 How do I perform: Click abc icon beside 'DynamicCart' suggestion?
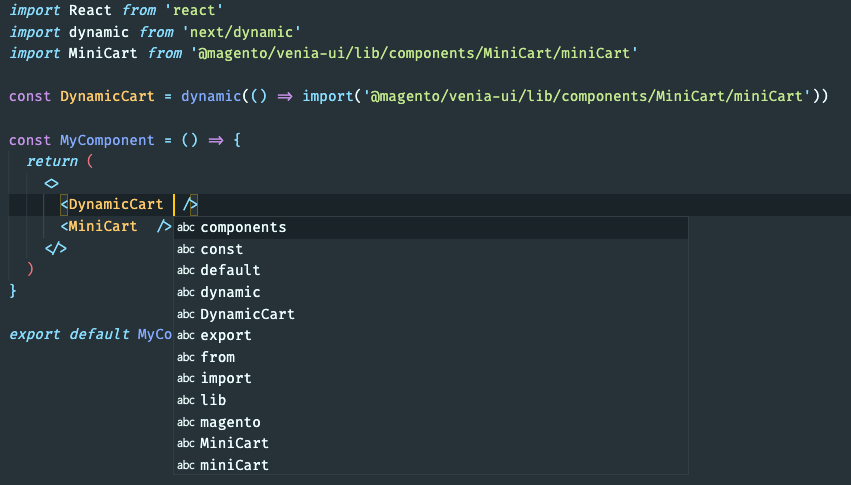186,314
